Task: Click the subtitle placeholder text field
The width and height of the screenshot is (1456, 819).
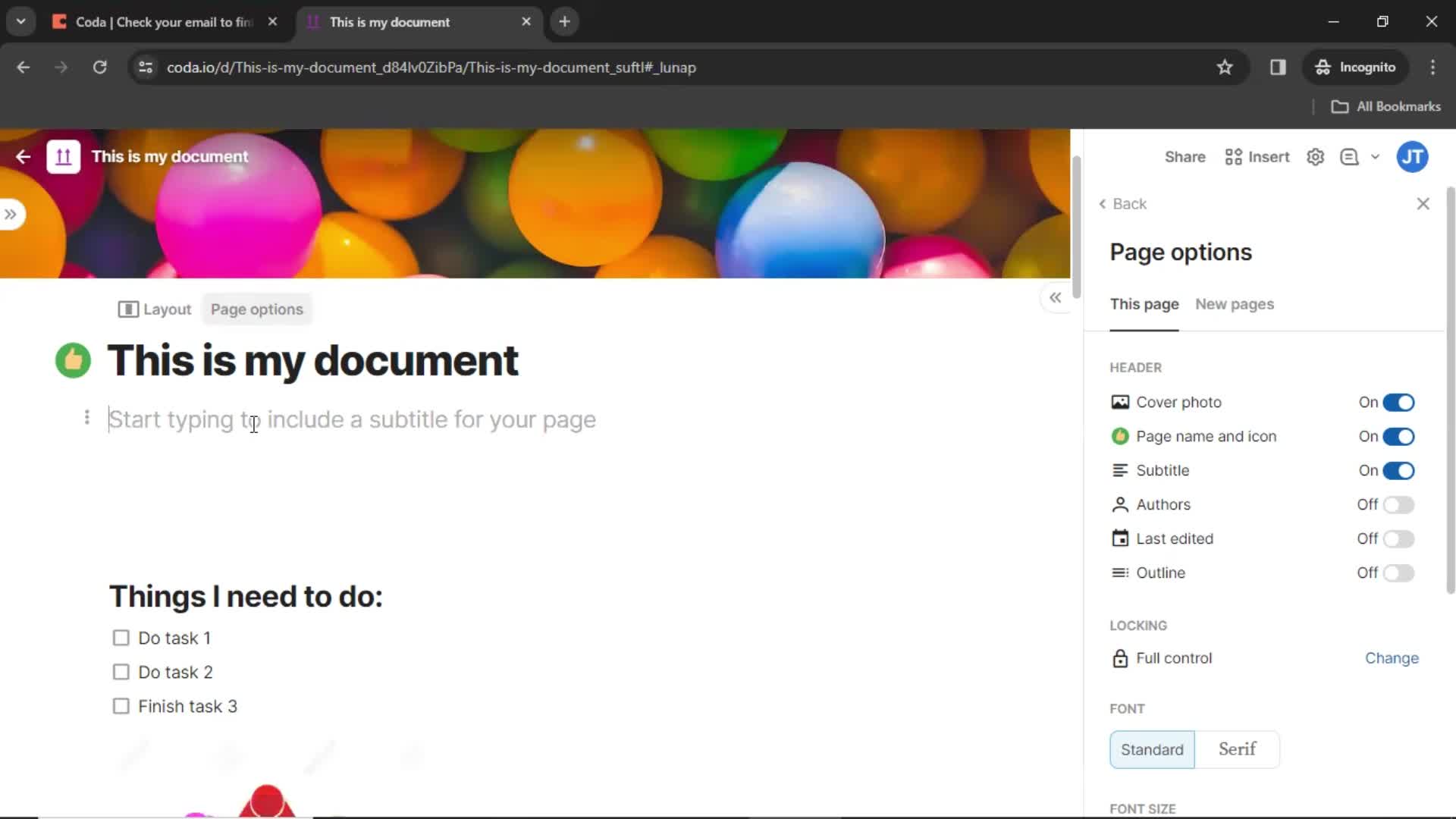Action: (x=352, y=419)
